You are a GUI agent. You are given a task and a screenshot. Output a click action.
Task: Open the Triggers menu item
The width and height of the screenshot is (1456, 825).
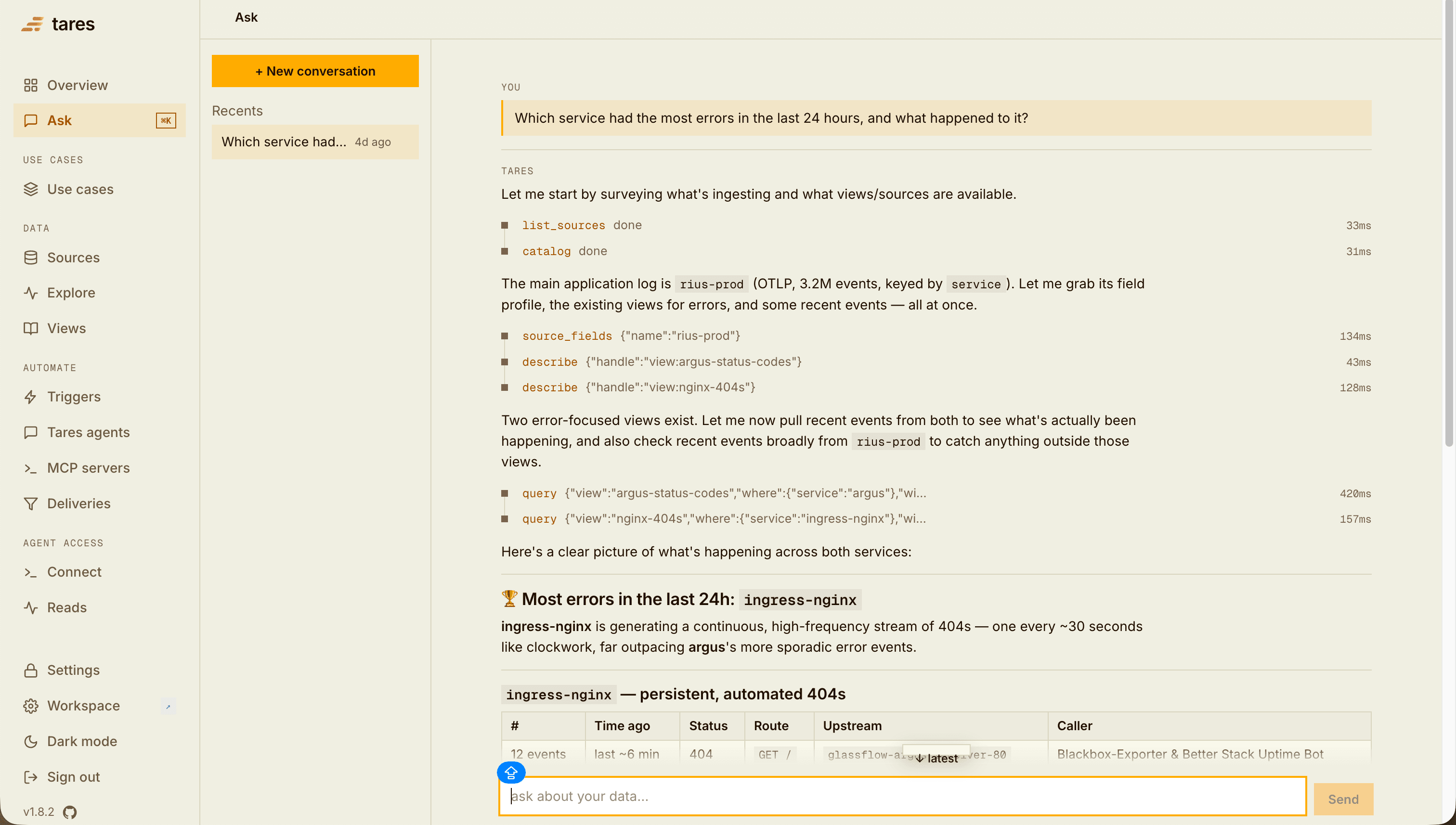click(x=100, y=397)
